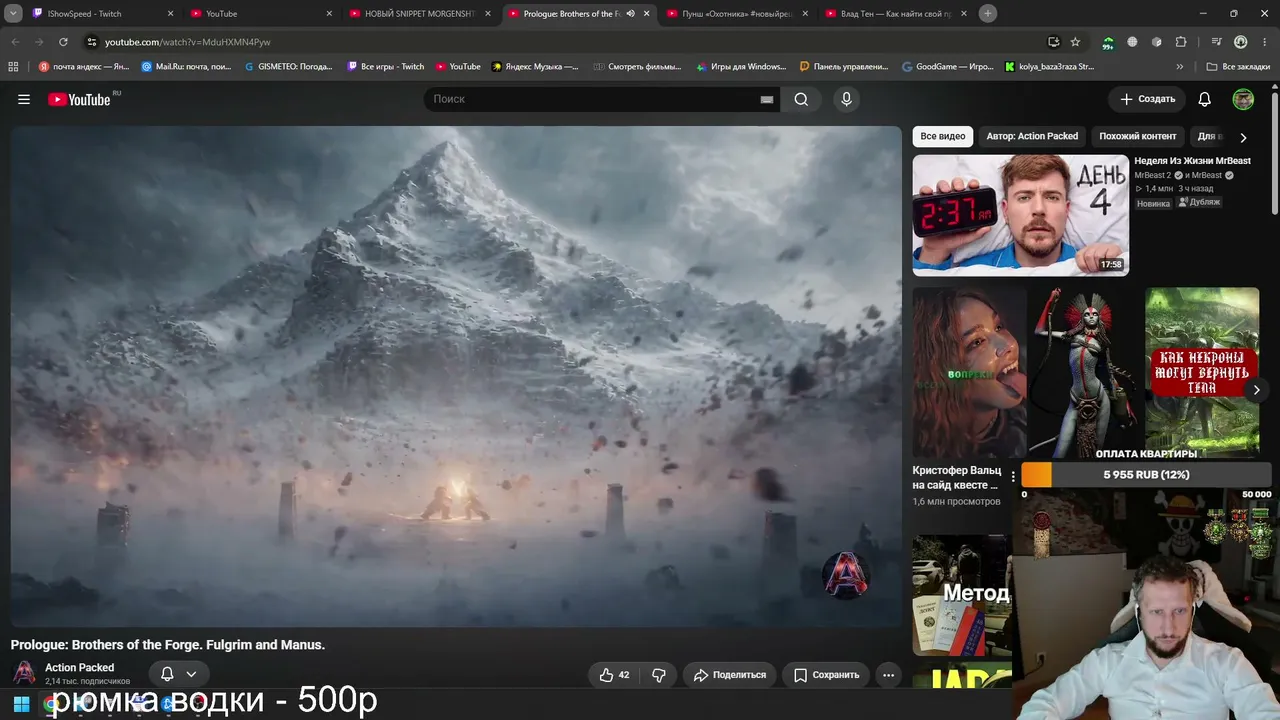
Task: Mute the Prologue tab audio
Action: 630,14
